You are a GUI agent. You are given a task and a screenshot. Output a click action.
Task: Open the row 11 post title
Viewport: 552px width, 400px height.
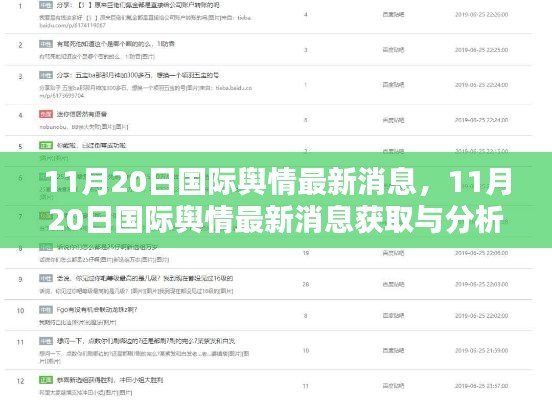point(145,341)
